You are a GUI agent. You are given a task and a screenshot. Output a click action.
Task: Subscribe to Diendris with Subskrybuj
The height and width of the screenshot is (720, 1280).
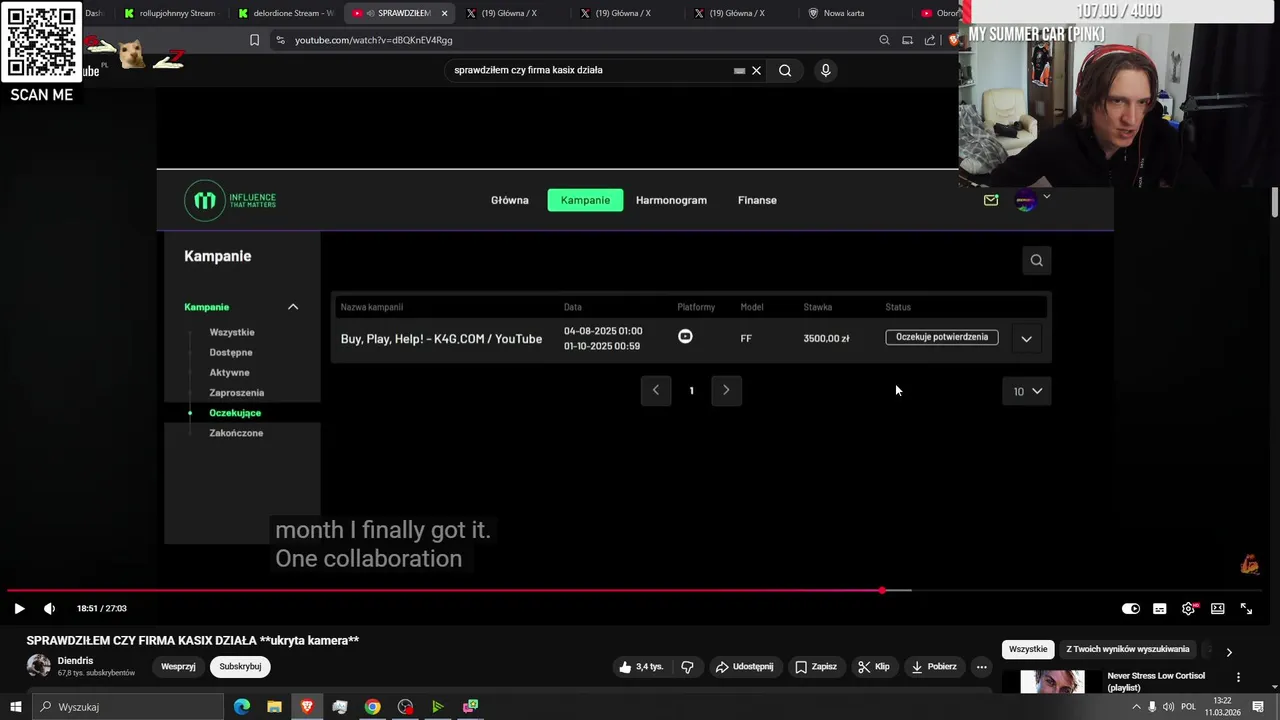[x=240, y=667]
